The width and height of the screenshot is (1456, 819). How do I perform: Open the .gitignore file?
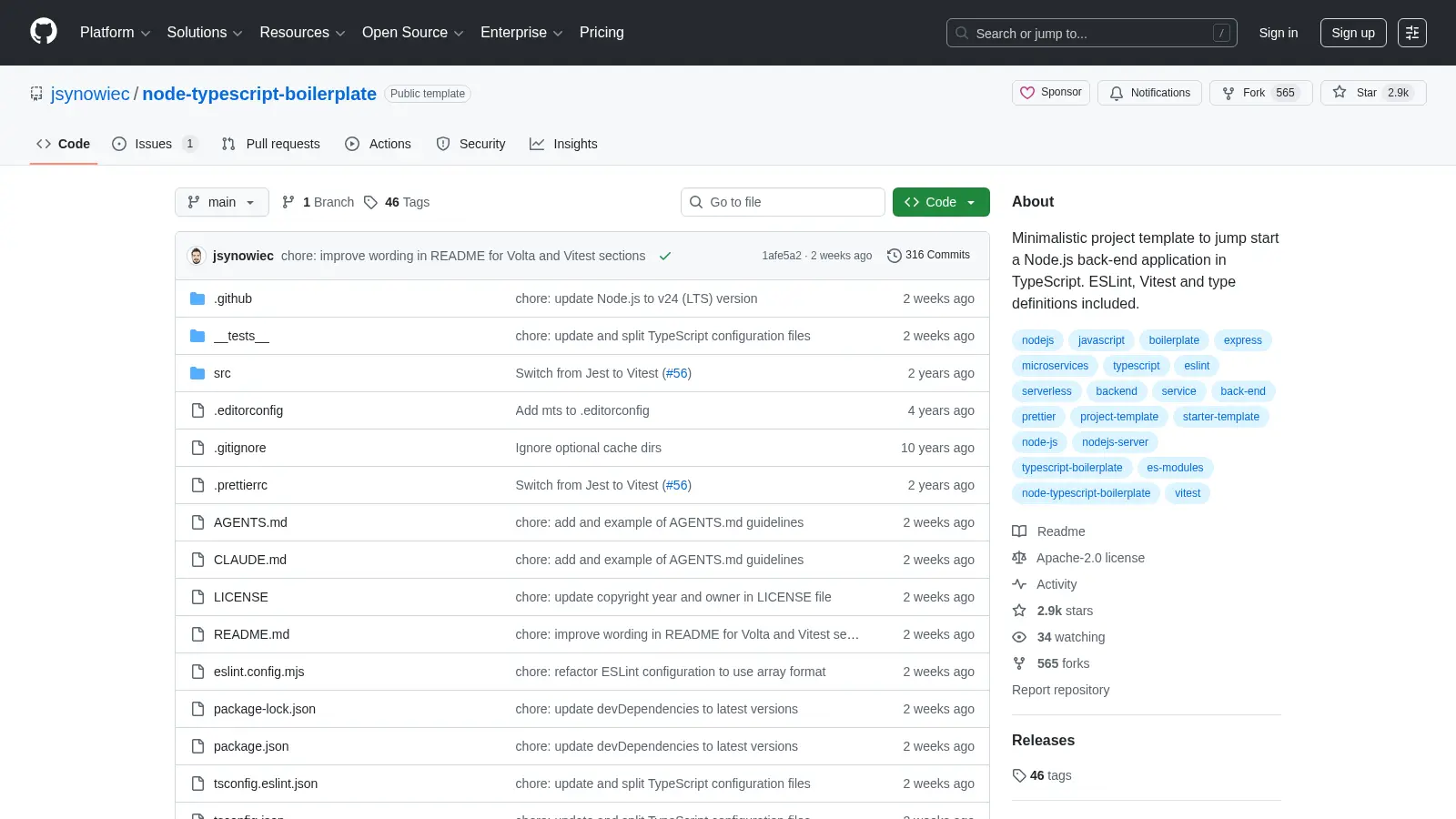[x=240, y=448]
